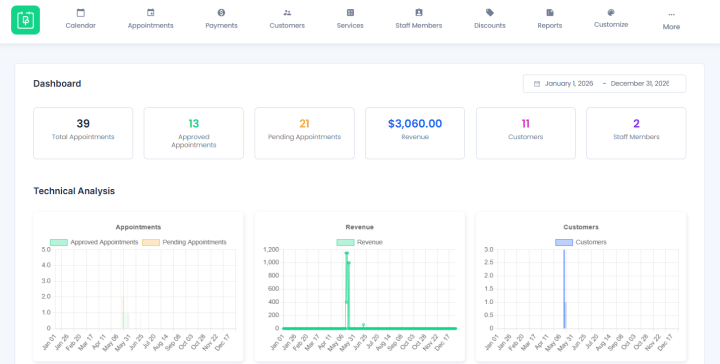Open the 39 Total Appointments card
720x364 pixels.
83,133
